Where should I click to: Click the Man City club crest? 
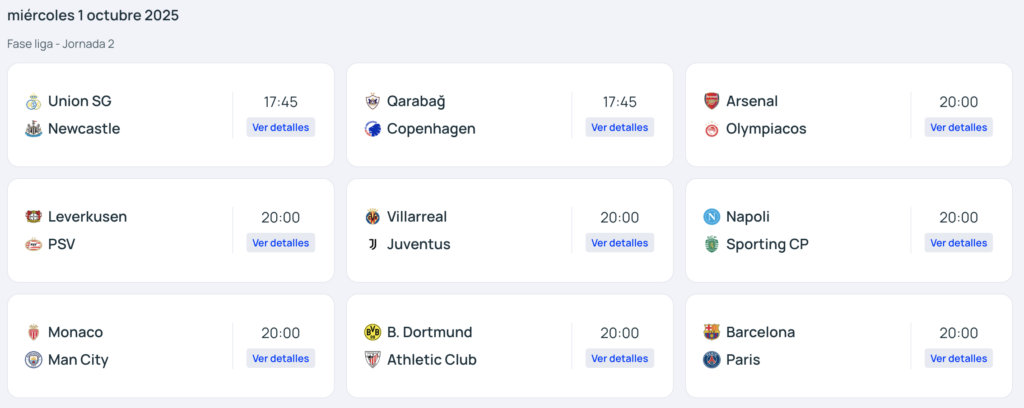click(34, 360)
